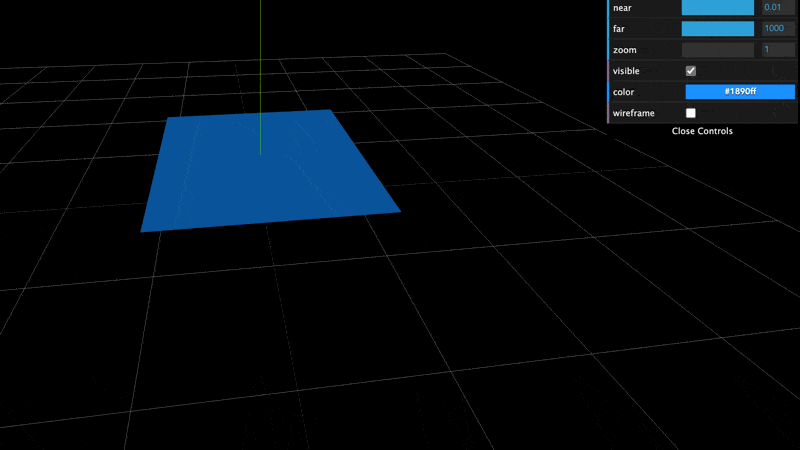Click the #1890ff color swatch
This screenshot has width=800, height=450.
[x=739, y=92]
